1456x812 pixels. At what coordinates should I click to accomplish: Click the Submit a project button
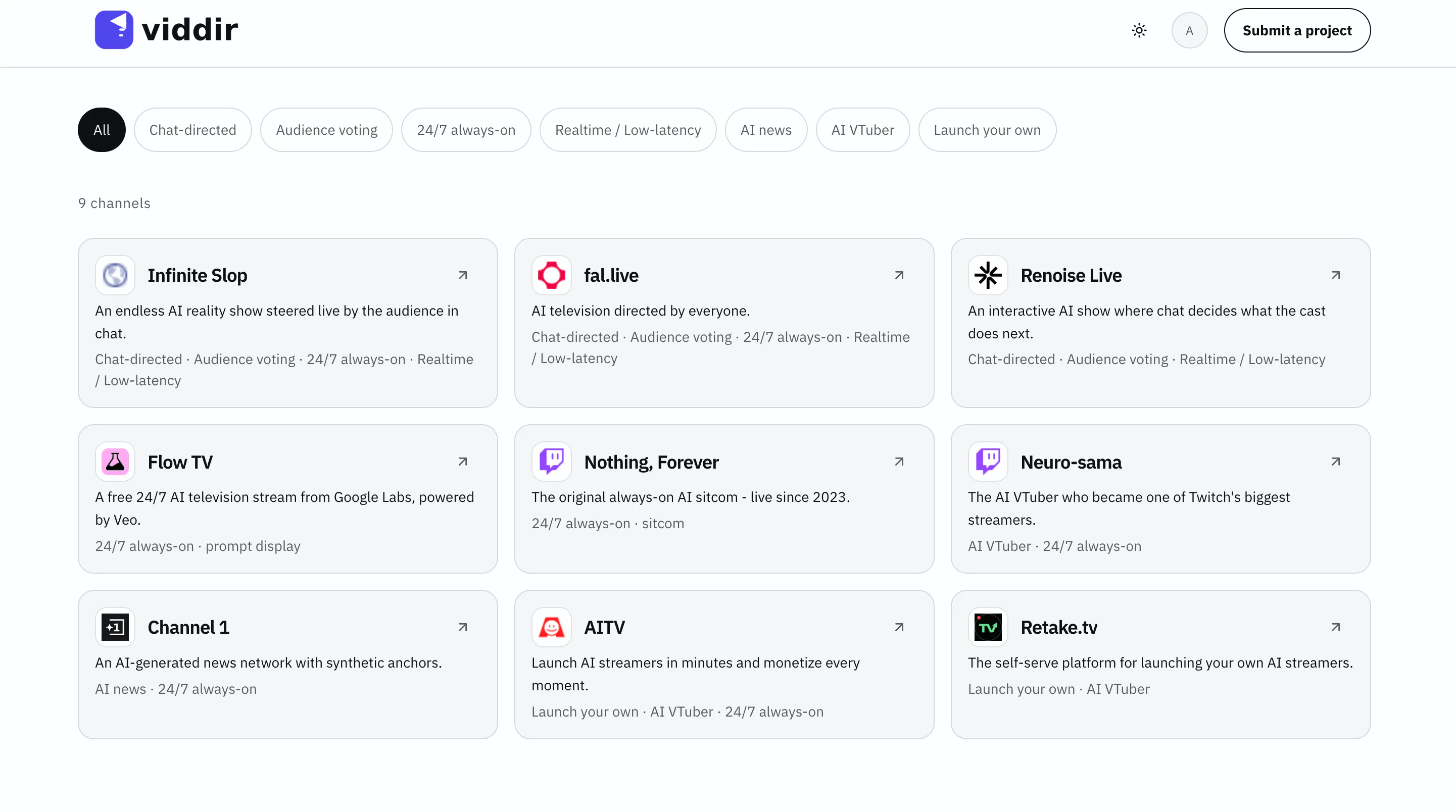1297,30
